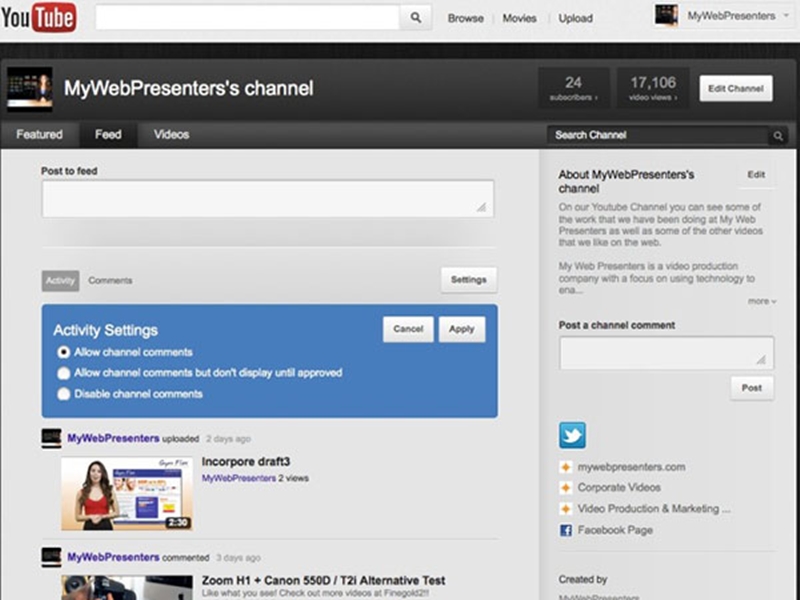Switch to the Featured tab
Image resolution: width=800 pixels, height=600 pixels.
pos(39,135)
